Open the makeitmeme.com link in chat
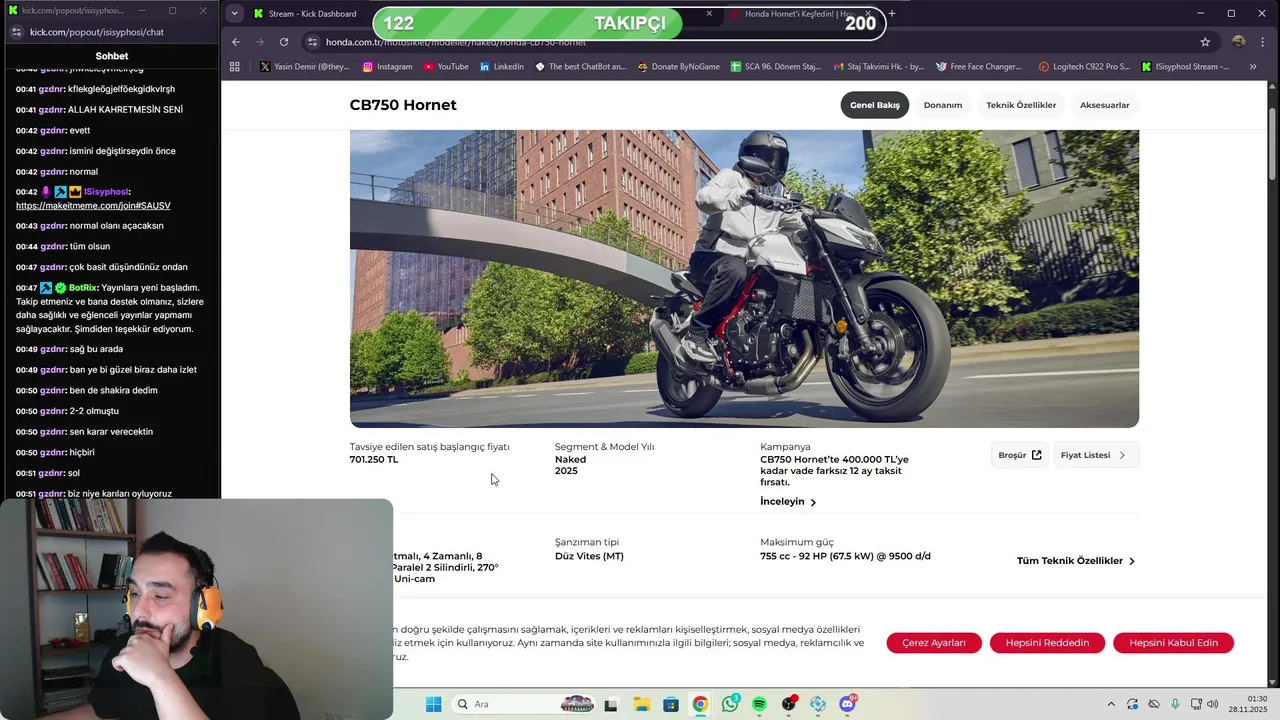Viewport: 1280px width, 720px height. coord(93,206)
